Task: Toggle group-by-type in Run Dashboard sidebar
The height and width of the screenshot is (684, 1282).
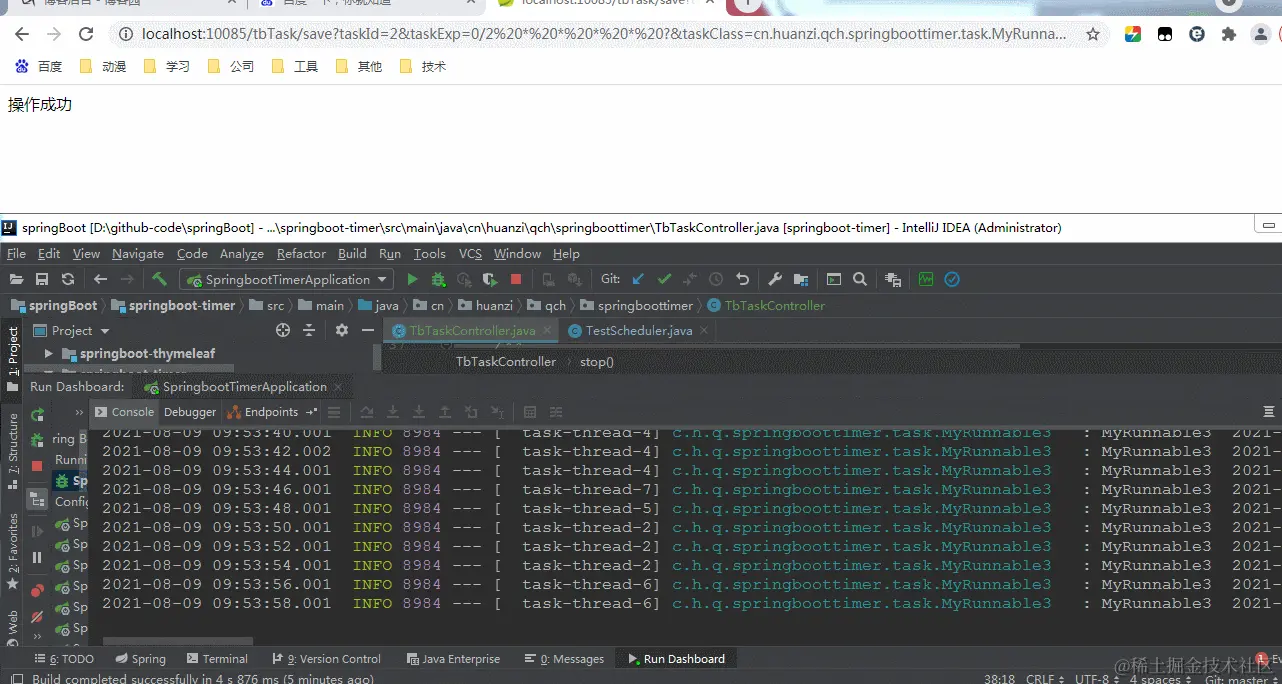Action: tap(37, 499)
